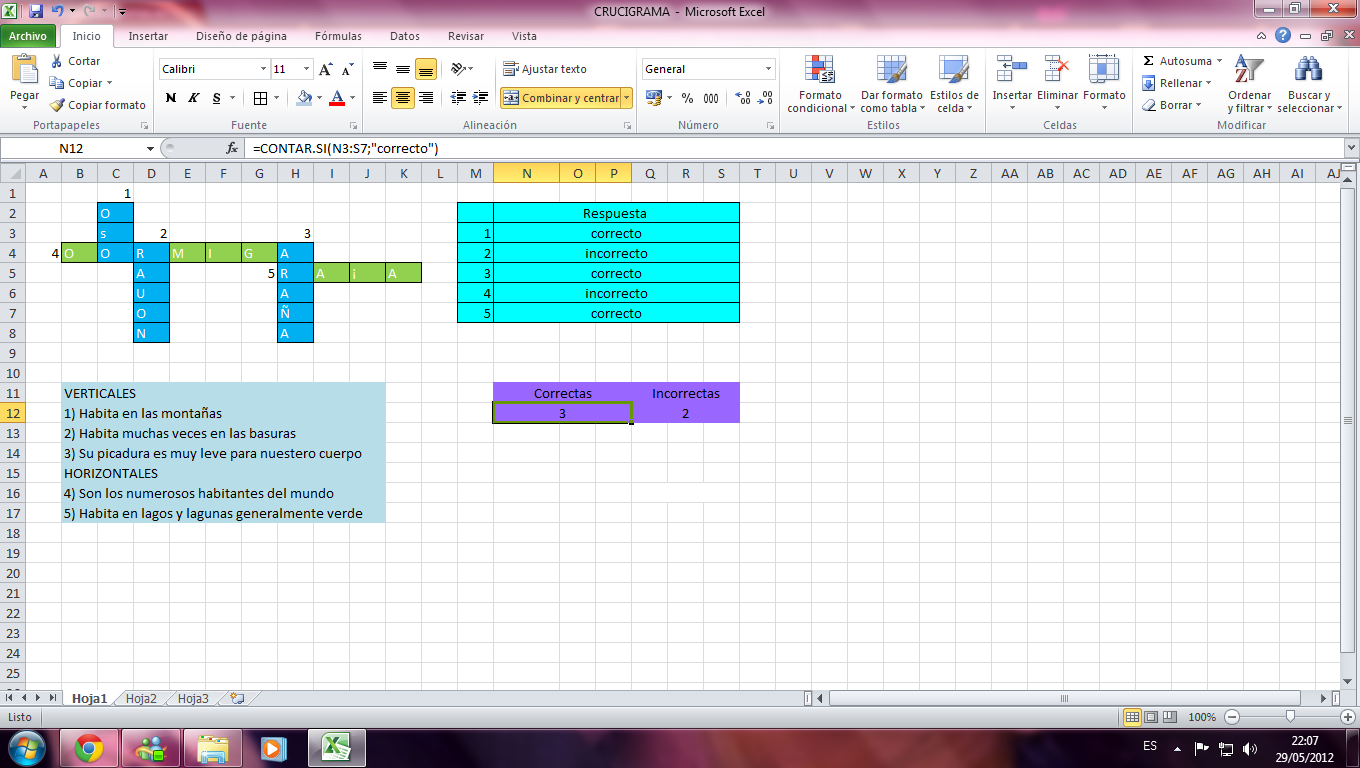Viewport: 1360px width, 768px height.
Task: Apply red font color A
Action: (337, 98)
